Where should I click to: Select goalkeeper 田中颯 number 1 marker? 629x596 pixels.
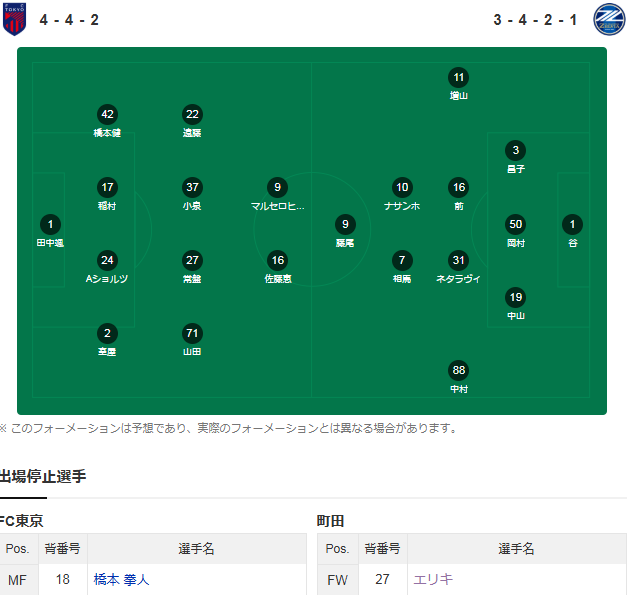(x=50, y=225)
